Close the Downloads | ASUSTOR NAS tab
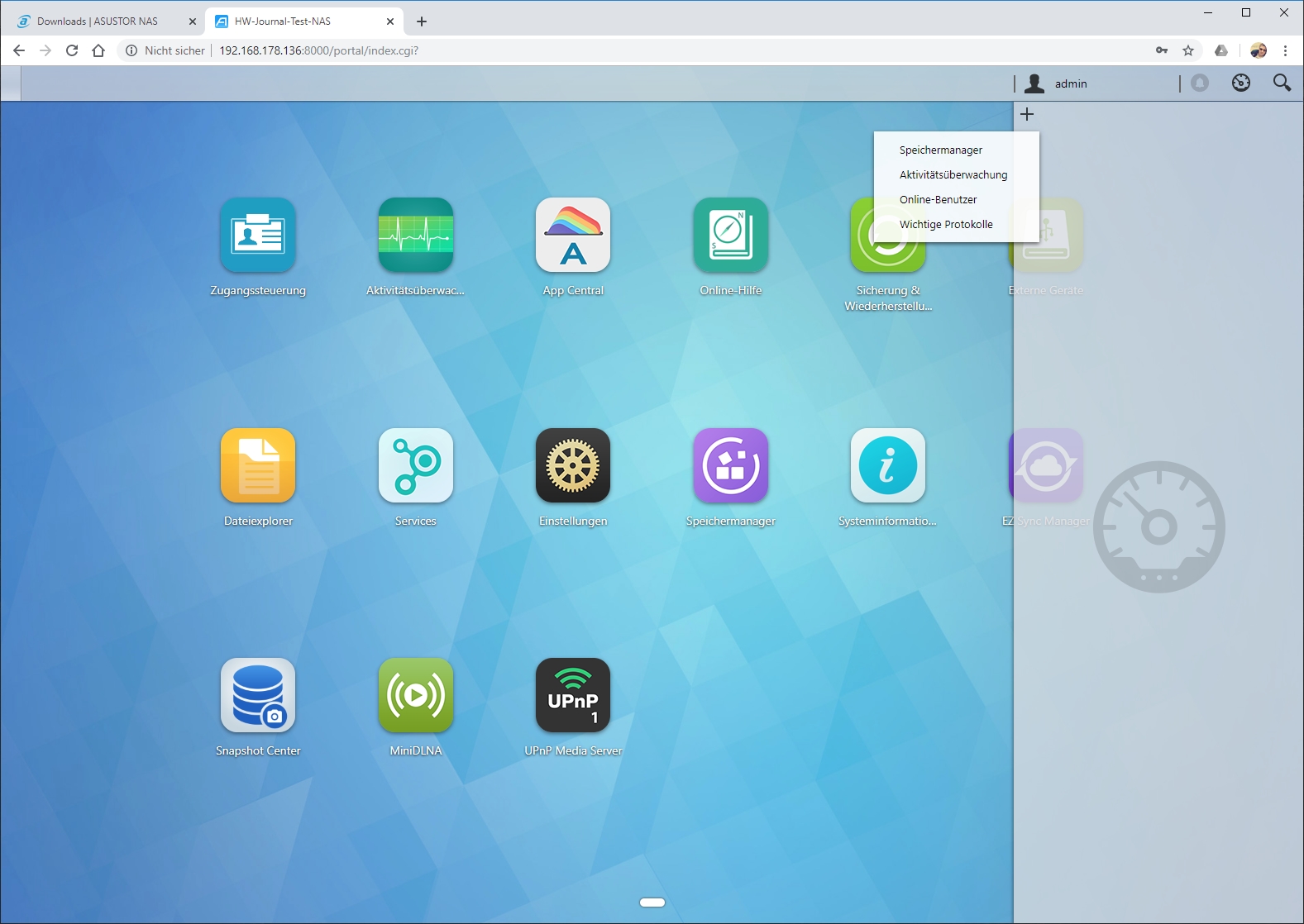Screen dimensions: 1304x924 (192, 21)
